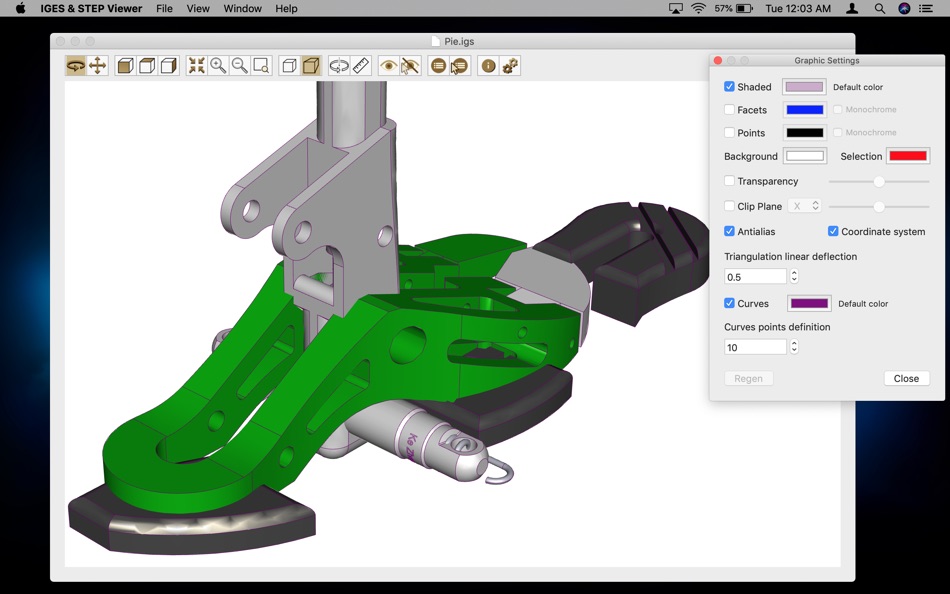
Task: Enable the Transparency checkbox
Action: pos(729,181)
